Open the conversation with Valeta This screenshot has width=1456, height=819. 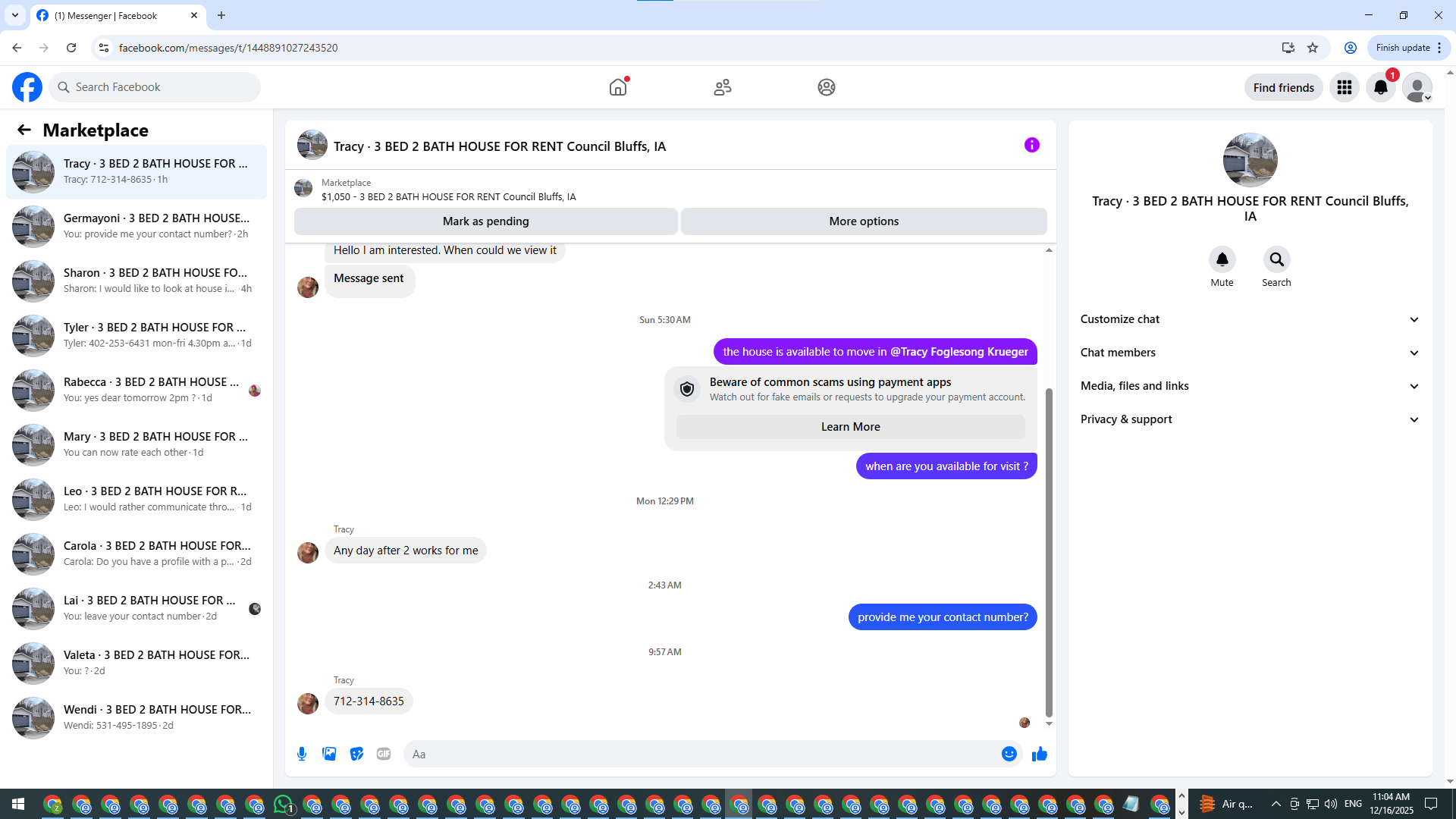coord(136,663)
